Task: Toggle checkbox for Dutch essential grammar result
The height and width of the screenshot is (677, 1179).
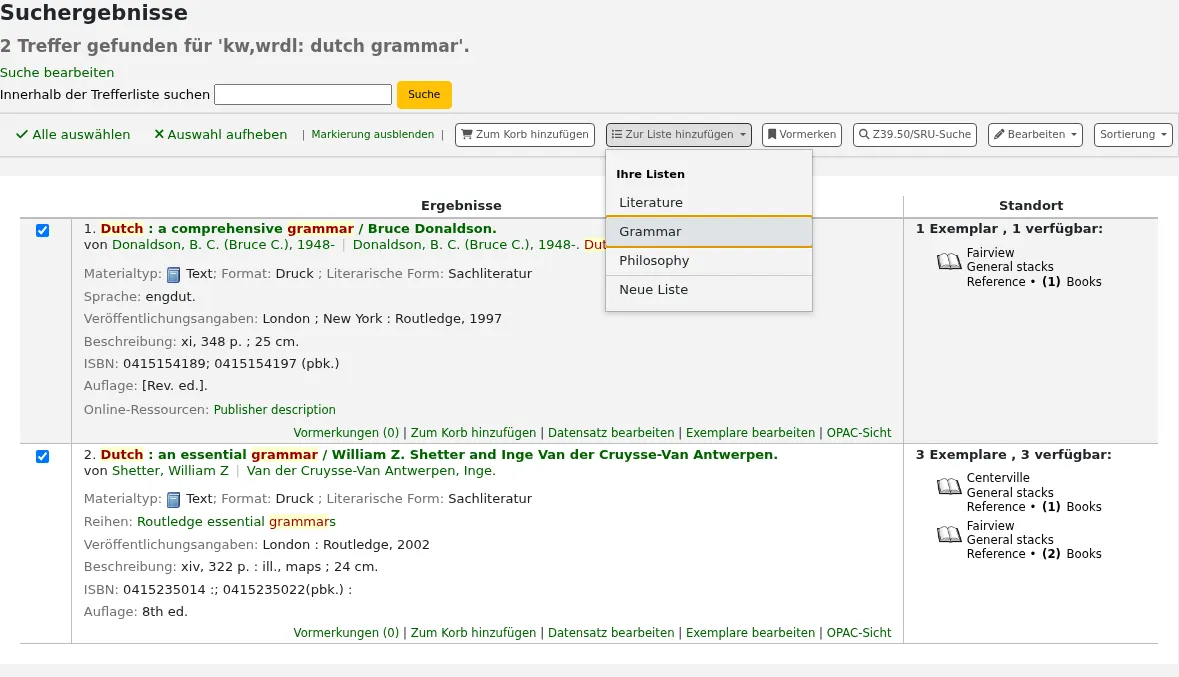Action: coord(43,456)
